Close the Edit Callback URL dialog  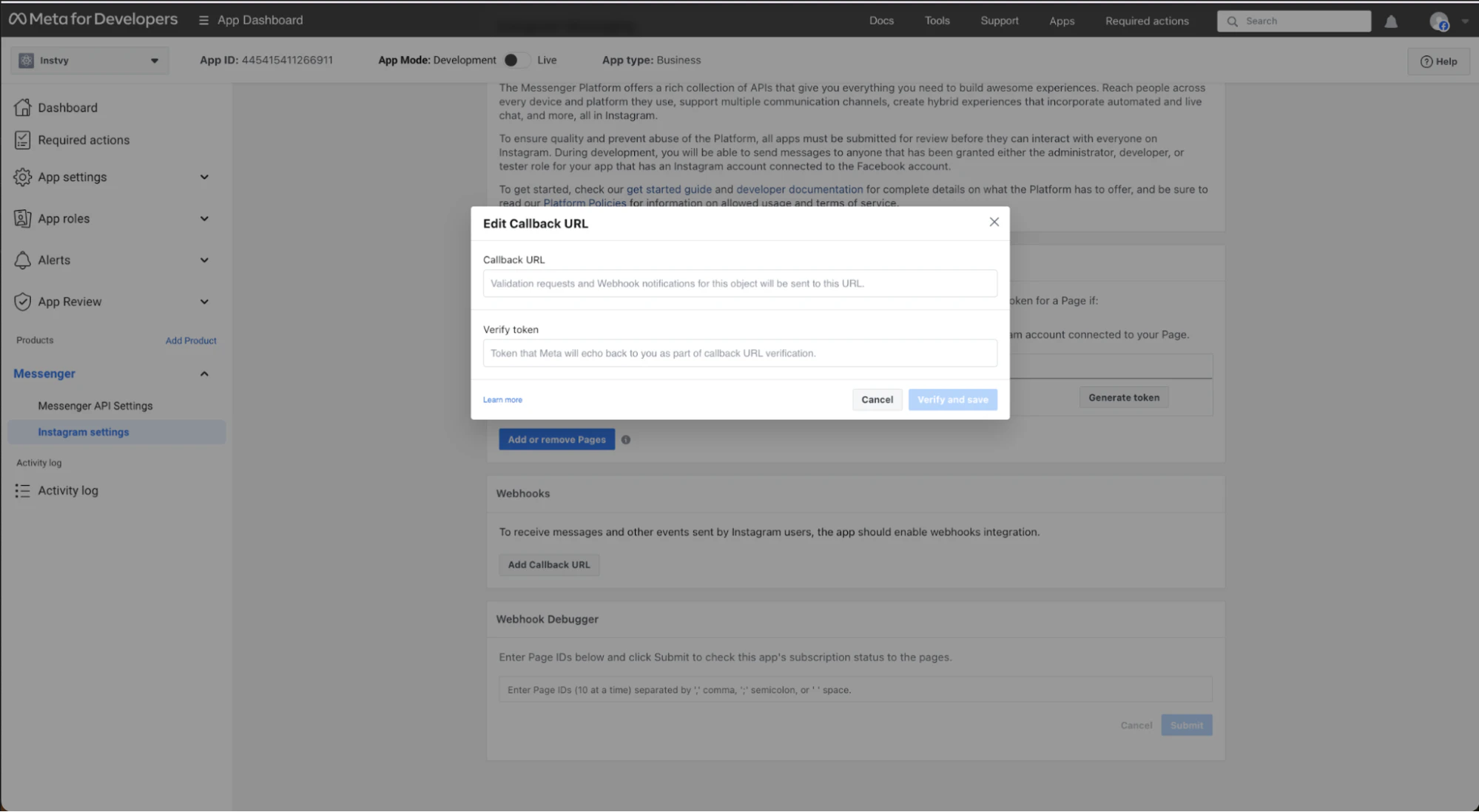click(x=994, y=222)
